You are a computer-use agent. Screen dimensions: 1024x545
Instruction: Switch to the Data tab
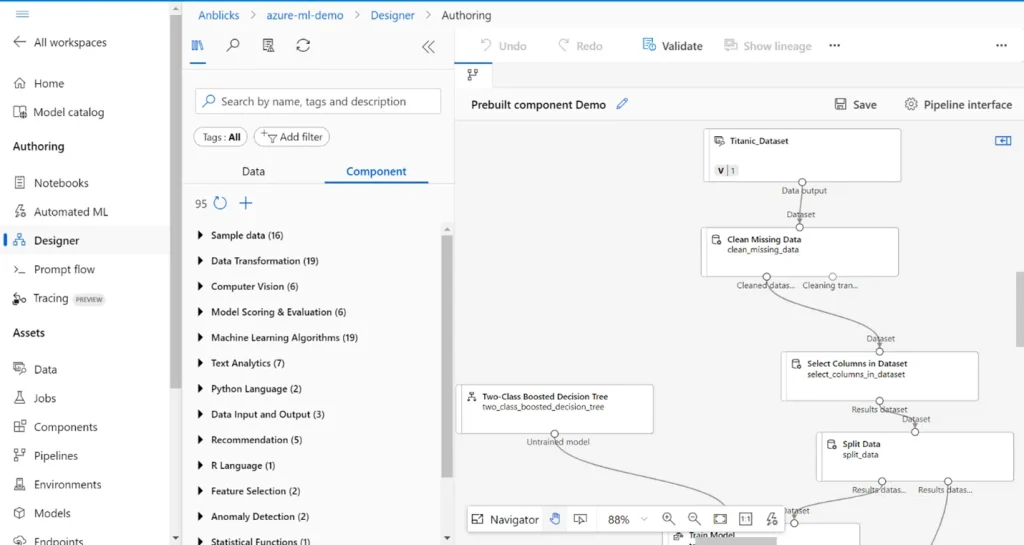point(254,172)
